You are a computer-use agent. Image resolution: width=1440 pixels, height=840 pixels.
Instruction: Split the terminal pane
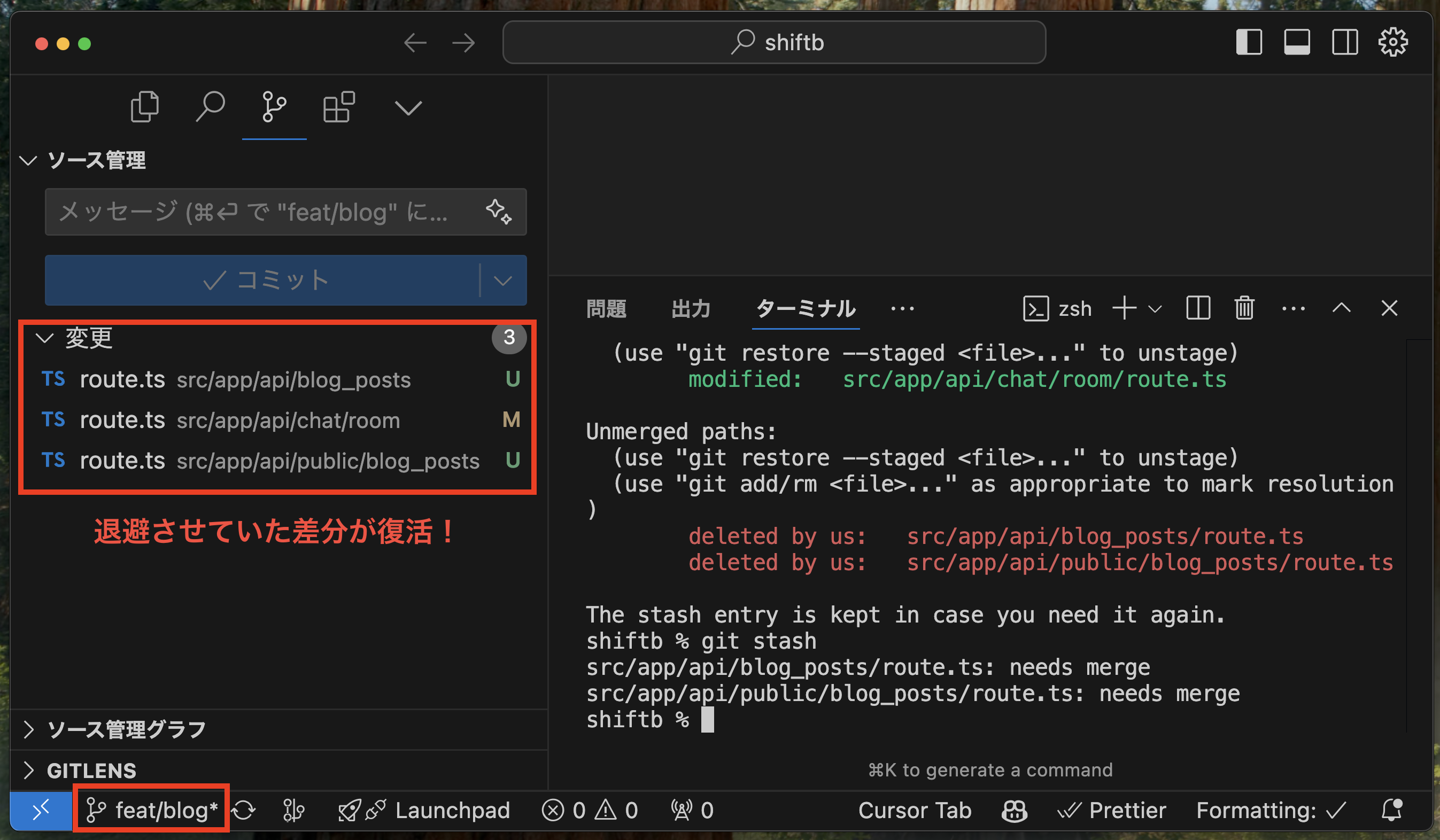1198,308
